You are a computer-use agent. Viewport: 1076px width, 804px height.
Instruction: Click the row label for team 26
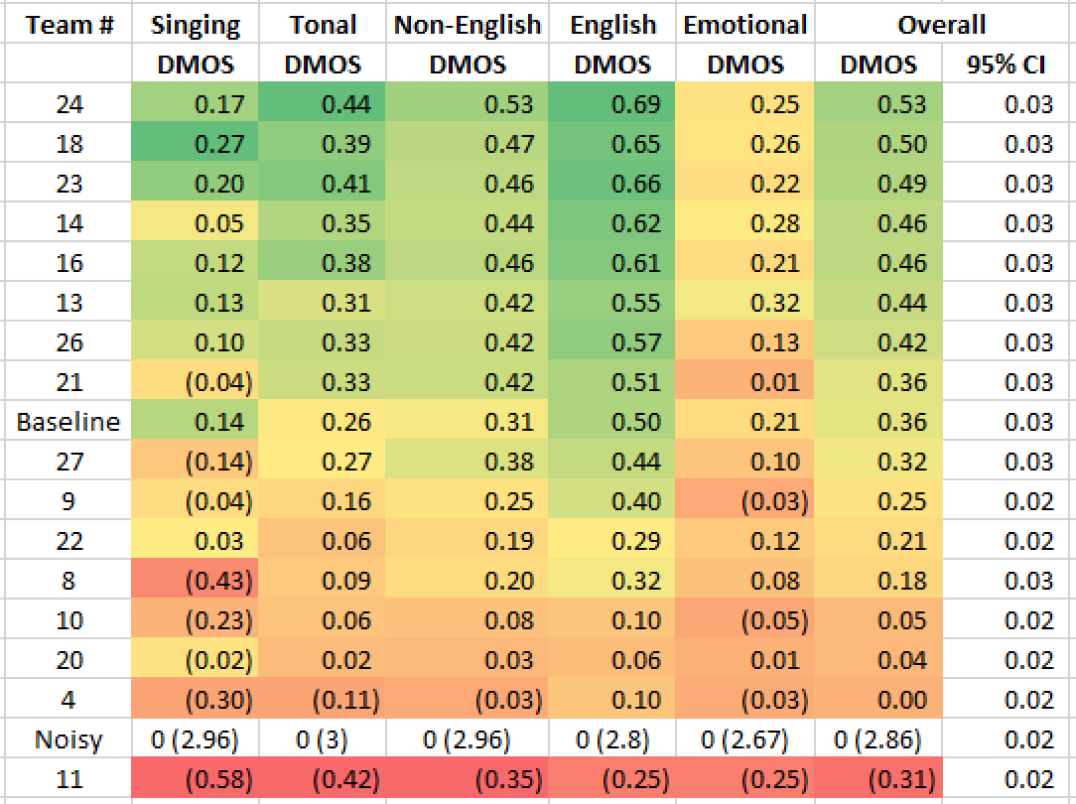click(68, 343)
